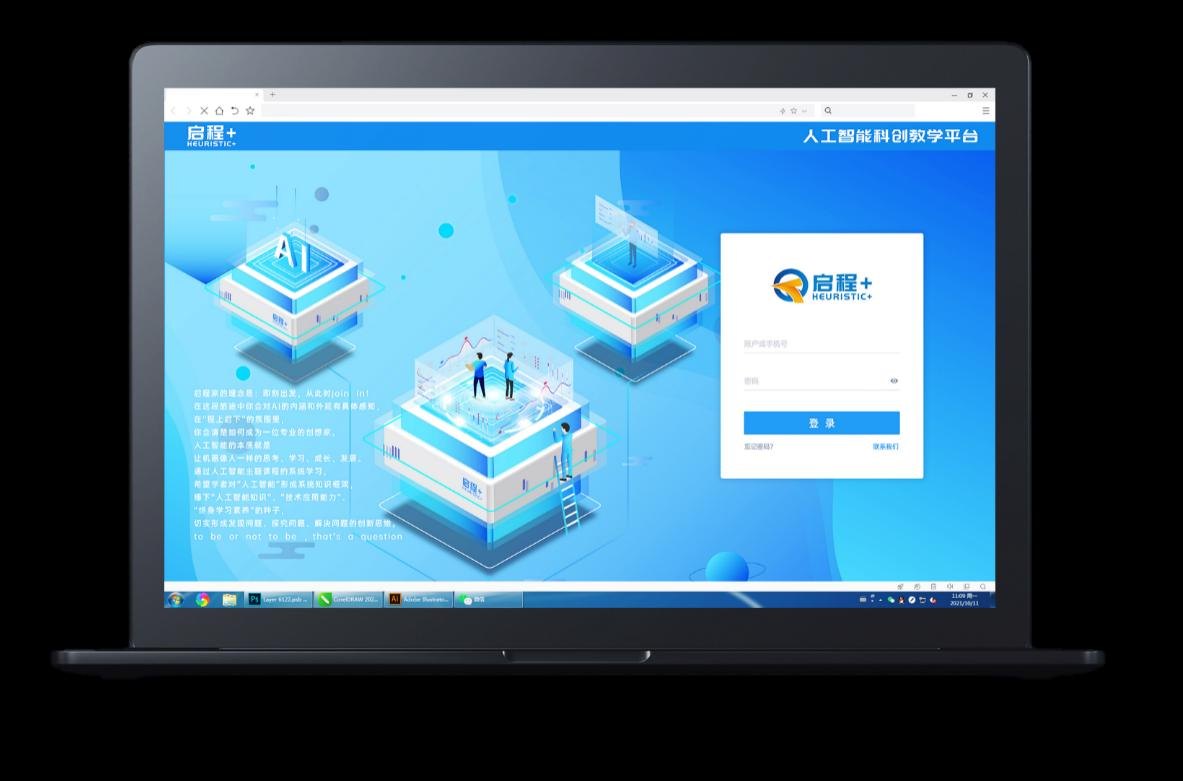Switch to the Photoshop taskbar window
The width and height of the screenshot is (1183, 781).
(279, 600)
